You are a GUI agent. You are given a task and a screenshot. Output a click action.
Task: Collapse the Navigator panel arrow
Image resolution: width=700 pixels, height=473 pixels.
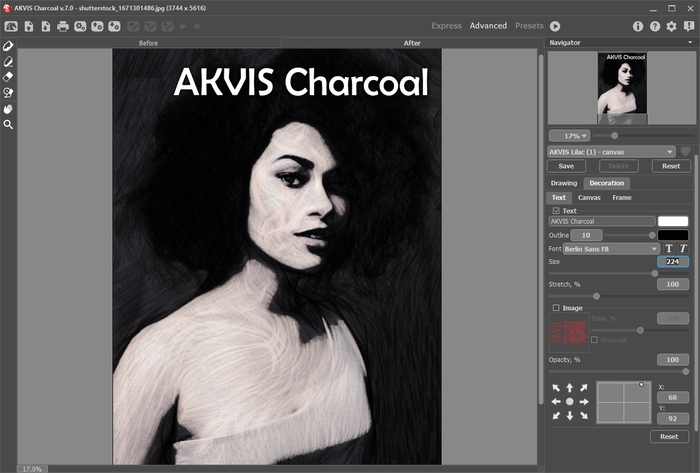tap(690, 42)
